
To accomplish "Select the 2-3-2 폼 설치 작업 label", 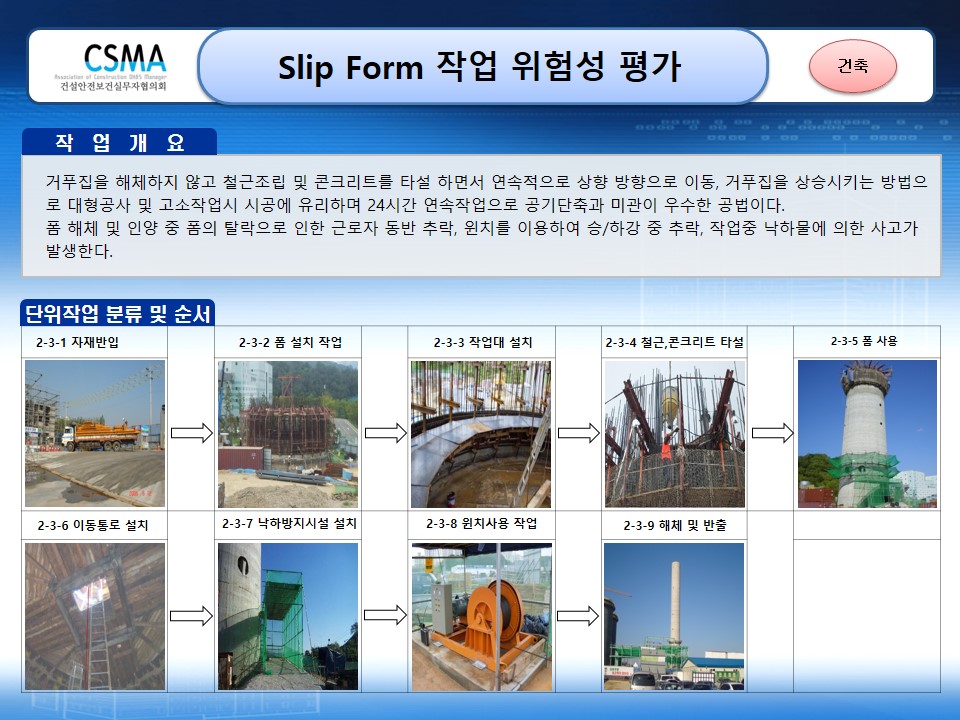I will pos(290,342).
